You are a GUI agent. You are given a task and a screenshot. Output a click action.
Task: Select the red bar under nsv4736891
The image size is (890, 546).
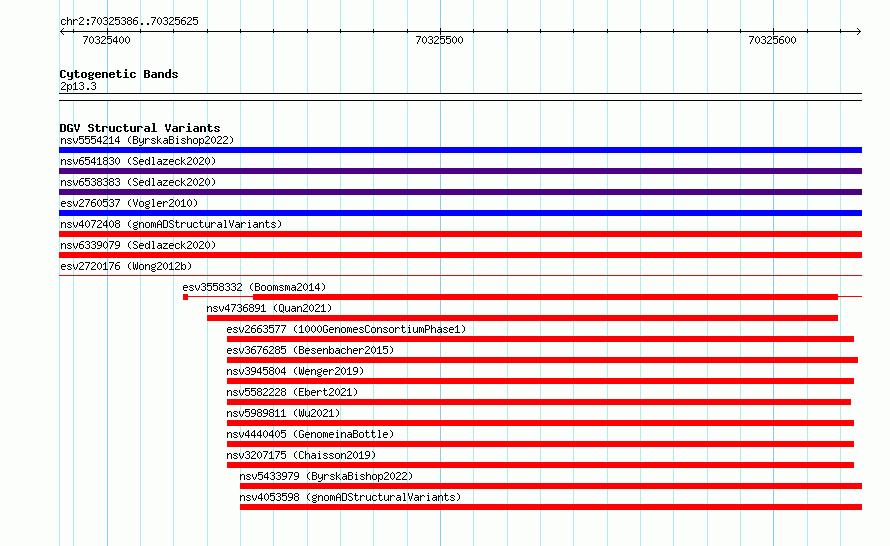(x=523, y=318)
